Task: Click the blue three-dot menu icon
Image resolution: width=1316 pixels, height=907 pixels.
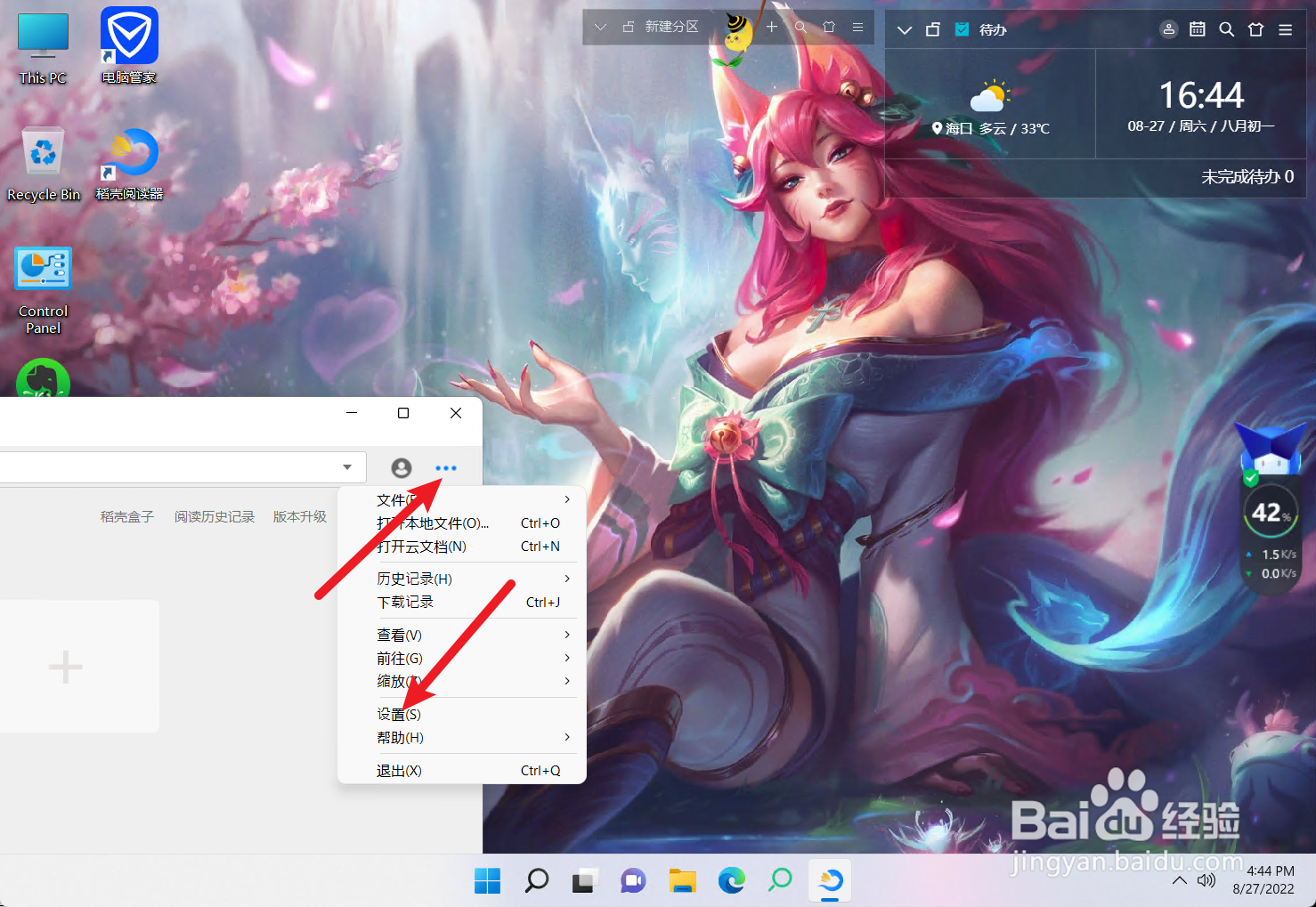Action: [x=445, y=468]
